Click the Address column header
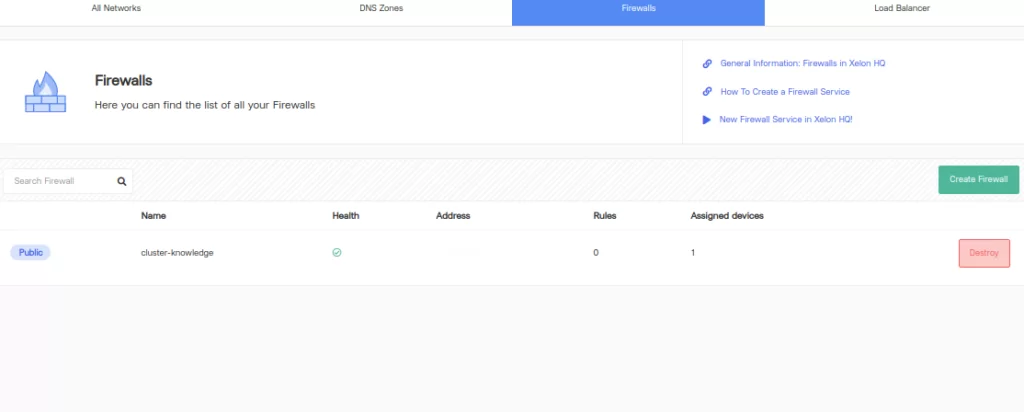Viewport: 1024px width, 412px height. pos(453,215)
